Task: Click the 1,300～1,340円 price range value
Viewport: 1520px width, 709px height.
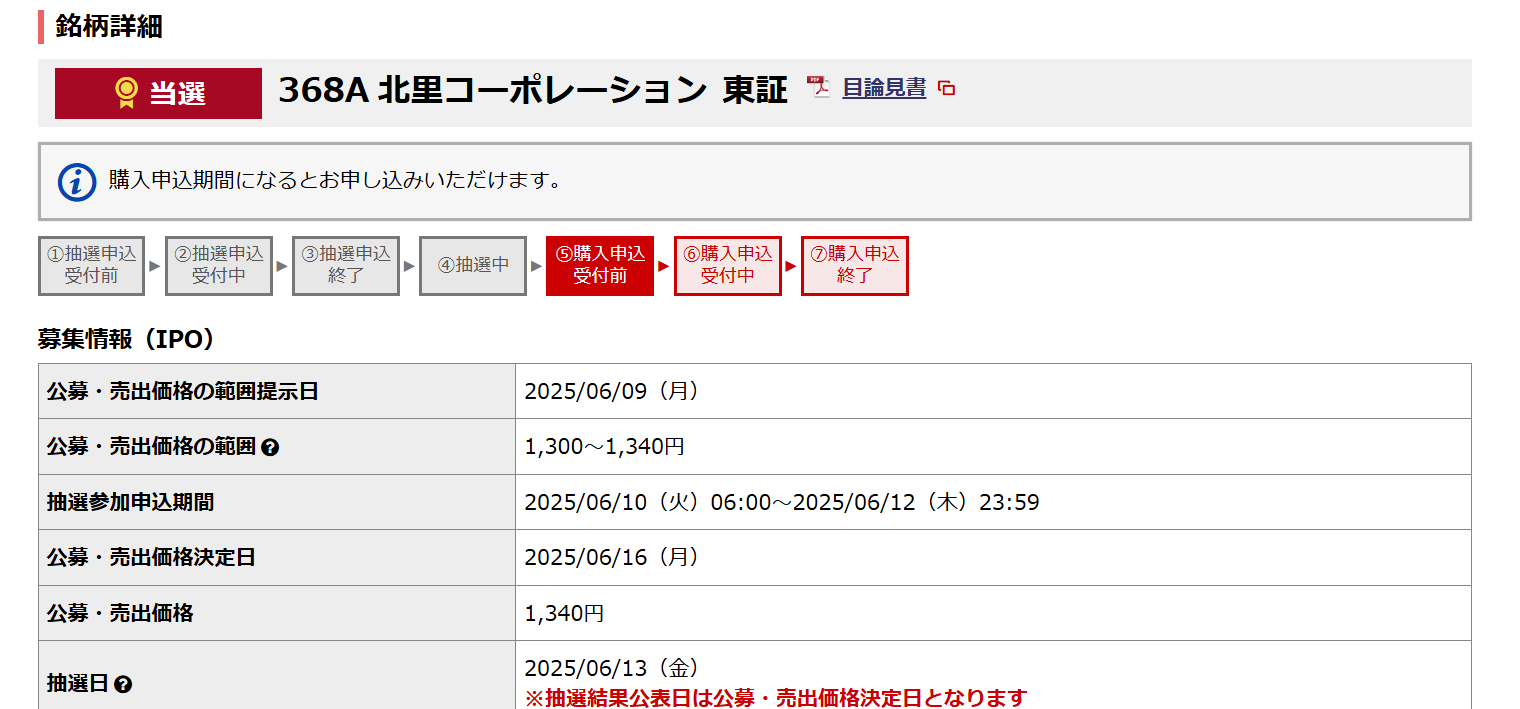Action: (x=604, y=447)
